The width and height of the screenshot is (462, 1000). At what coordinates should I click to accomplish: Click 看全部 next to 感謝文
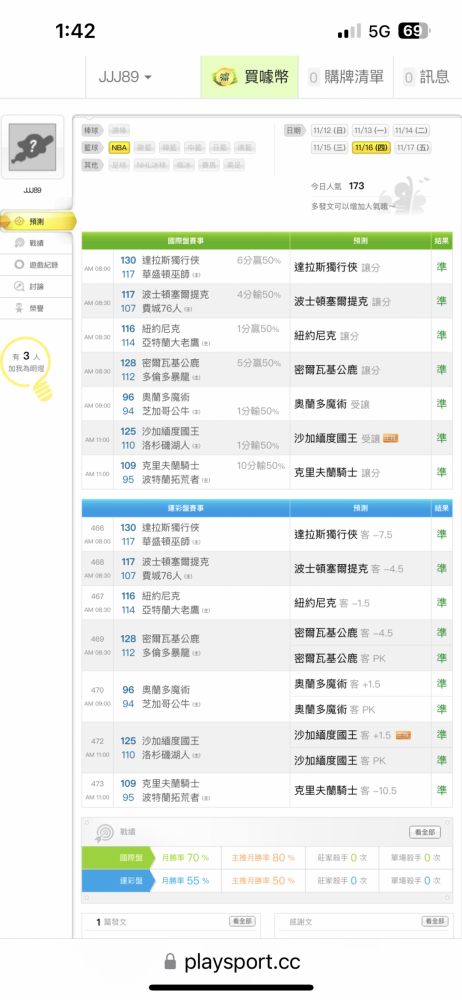[x=435, y=922]
